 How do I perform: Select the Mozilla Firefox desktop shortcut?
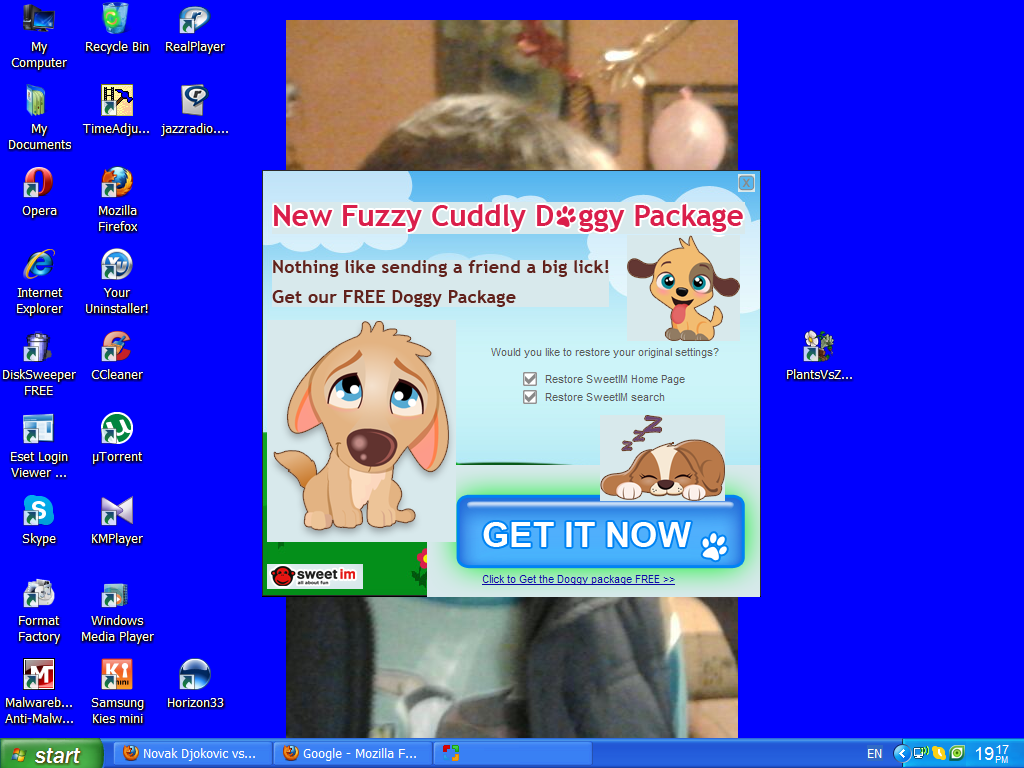pos(117,200)
